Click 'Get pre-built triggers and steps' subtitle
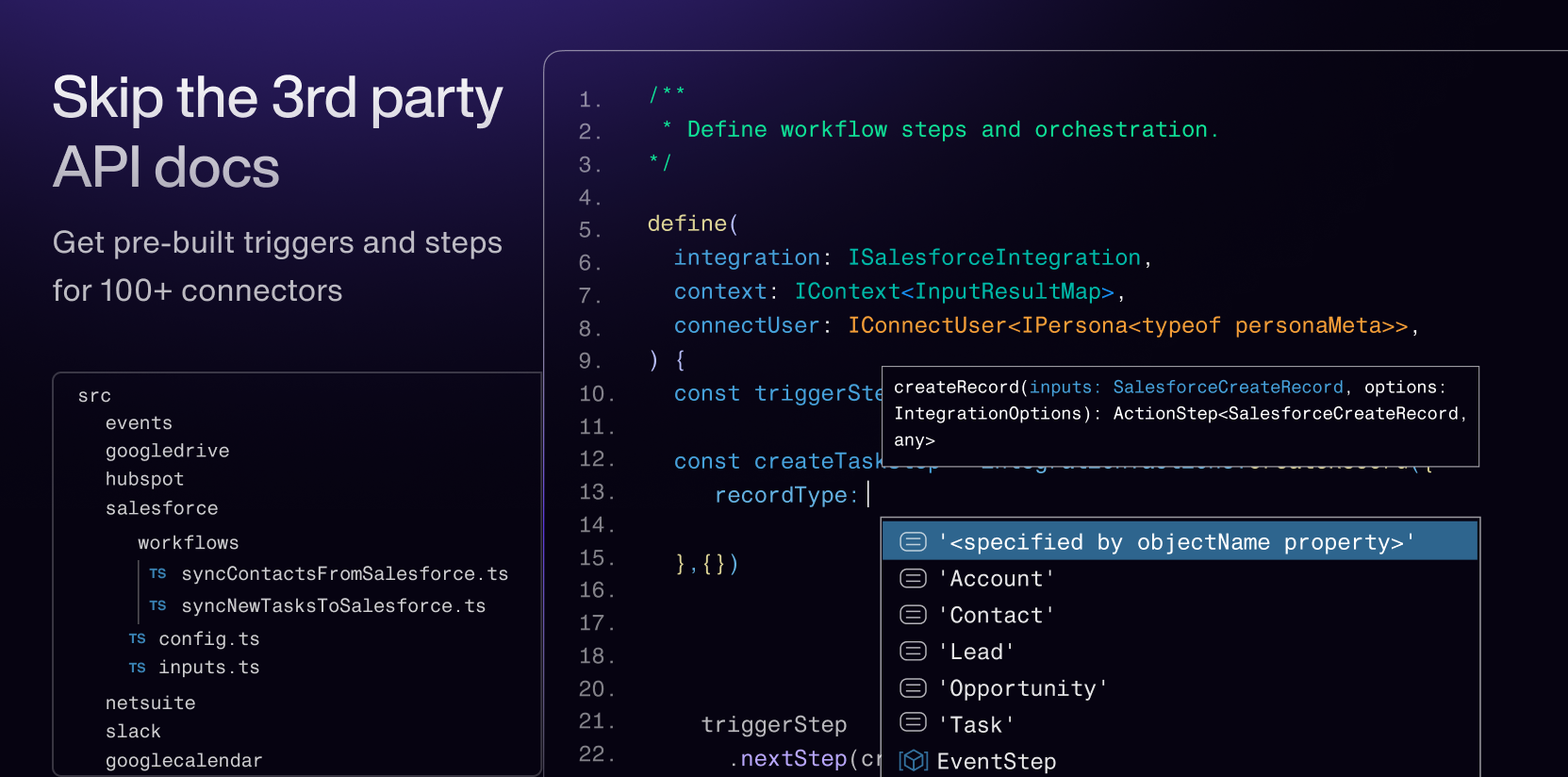The height and width of the screenshot is (777, 1568). (x=277, y=243)
